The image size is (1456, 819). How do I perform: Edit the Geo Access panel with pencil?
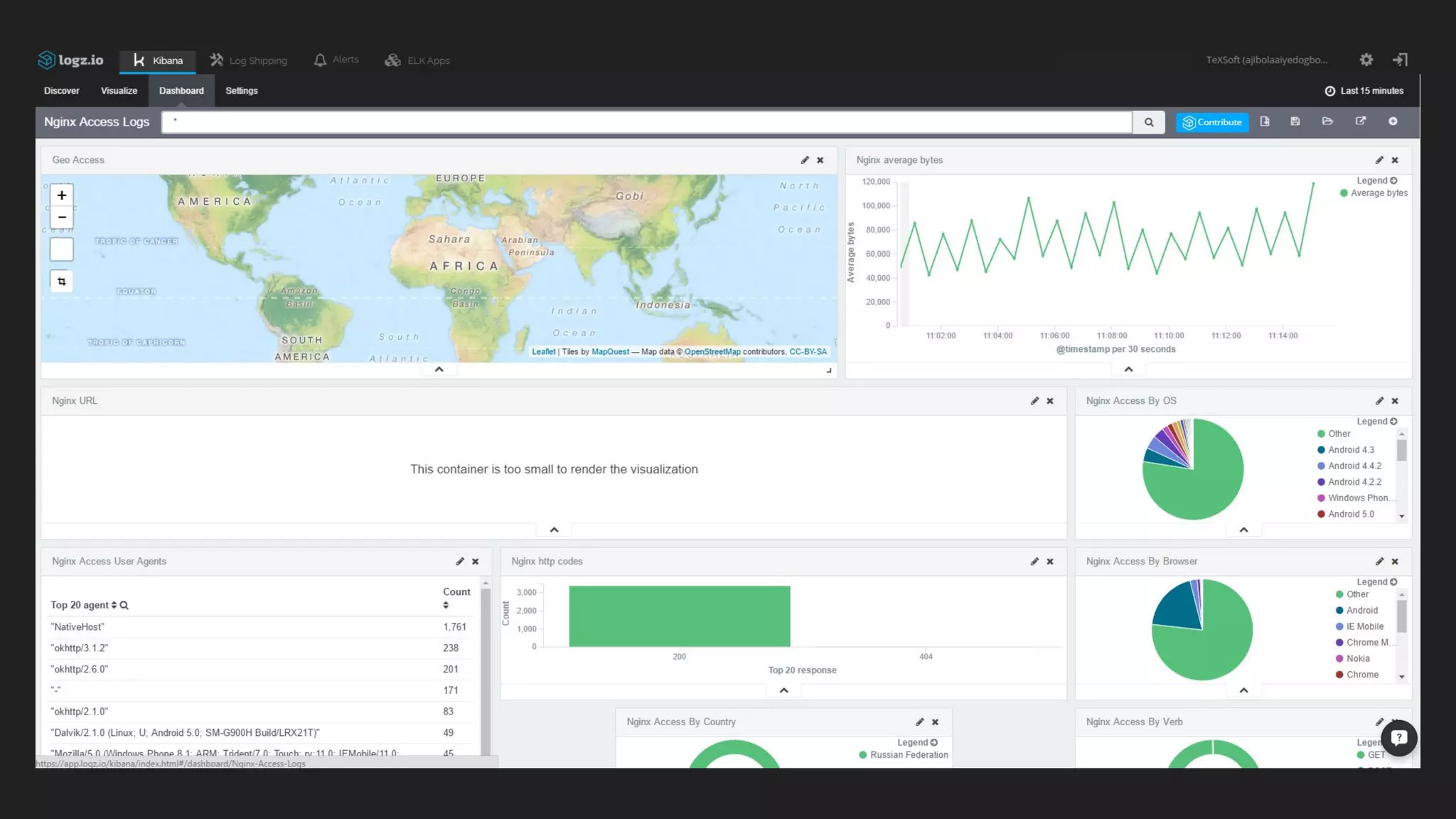pos(805,160)
